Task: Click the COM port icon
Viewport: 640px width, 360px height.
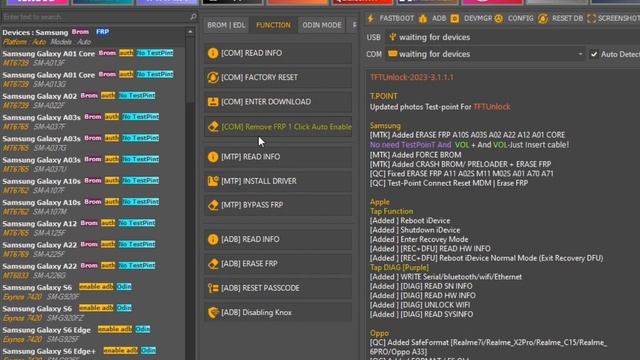Action: click(x=392, y=54)
